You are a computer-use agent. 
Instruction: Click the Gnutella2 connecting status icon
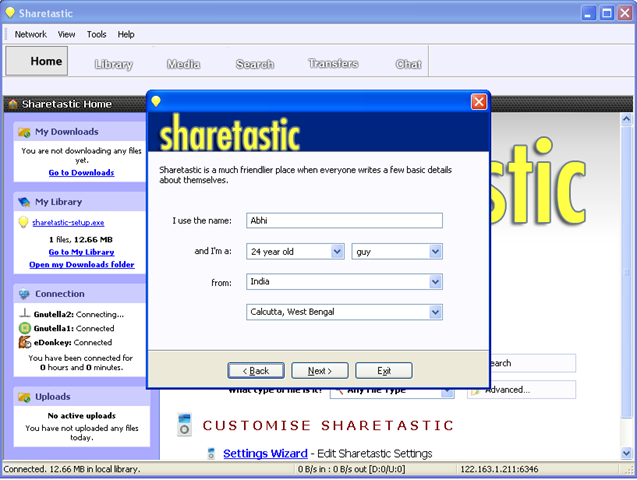[x=25, y=313]
